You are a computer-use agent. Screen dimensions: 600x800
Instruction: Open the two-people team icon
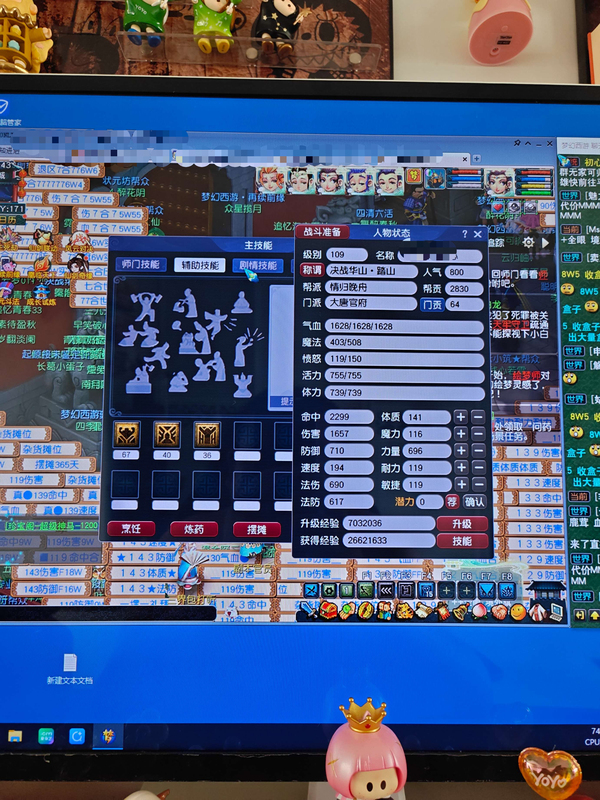(x=384, y=610)
